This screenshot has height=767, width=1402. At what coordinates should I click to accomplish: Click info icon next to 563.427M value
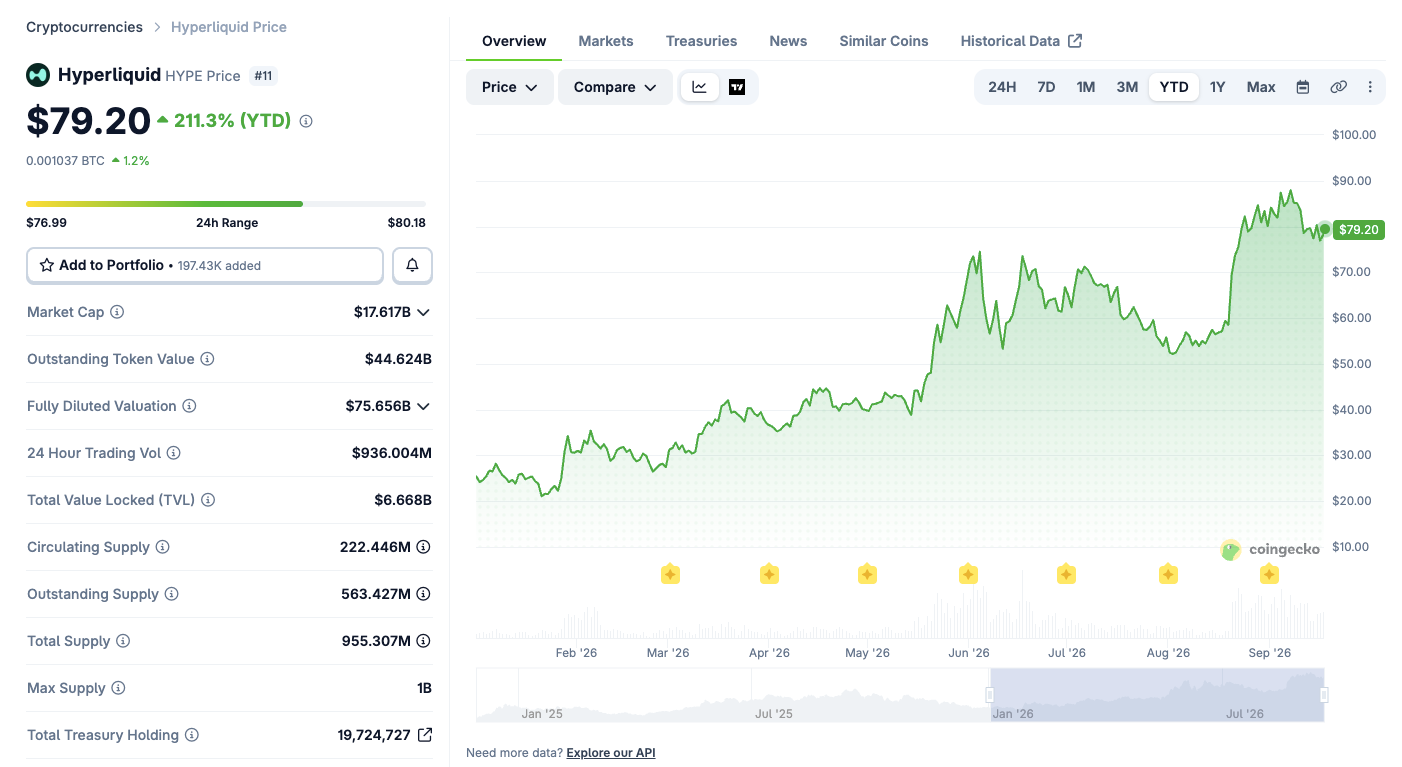pos(423,594)
